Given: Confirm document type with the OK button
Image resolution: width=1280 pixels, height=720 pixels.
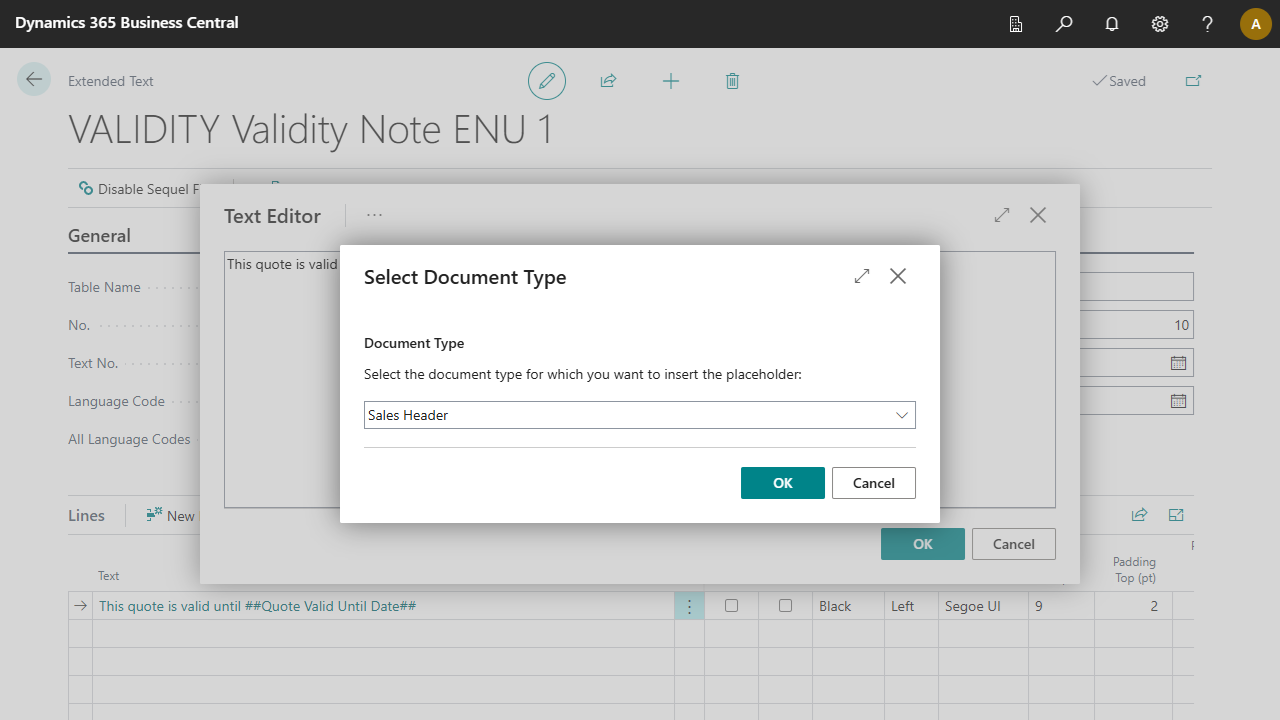Looking at the screenshot, I should tap(782, 483).
